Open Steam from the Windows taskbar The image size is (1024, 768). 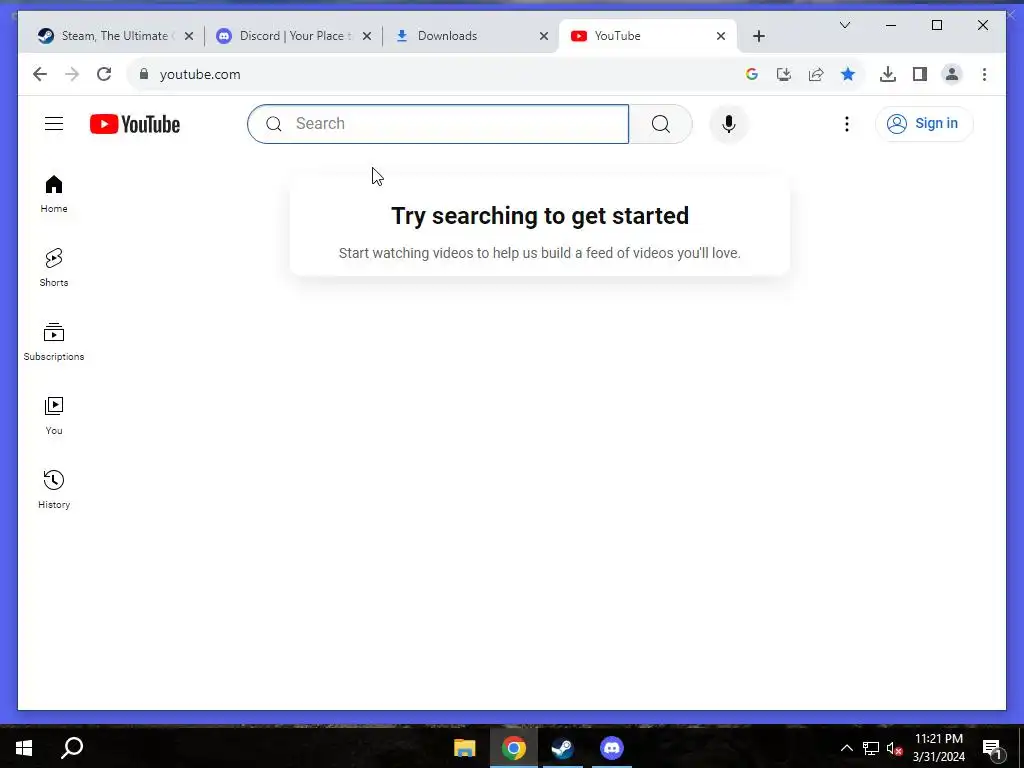tap(562, 748)
